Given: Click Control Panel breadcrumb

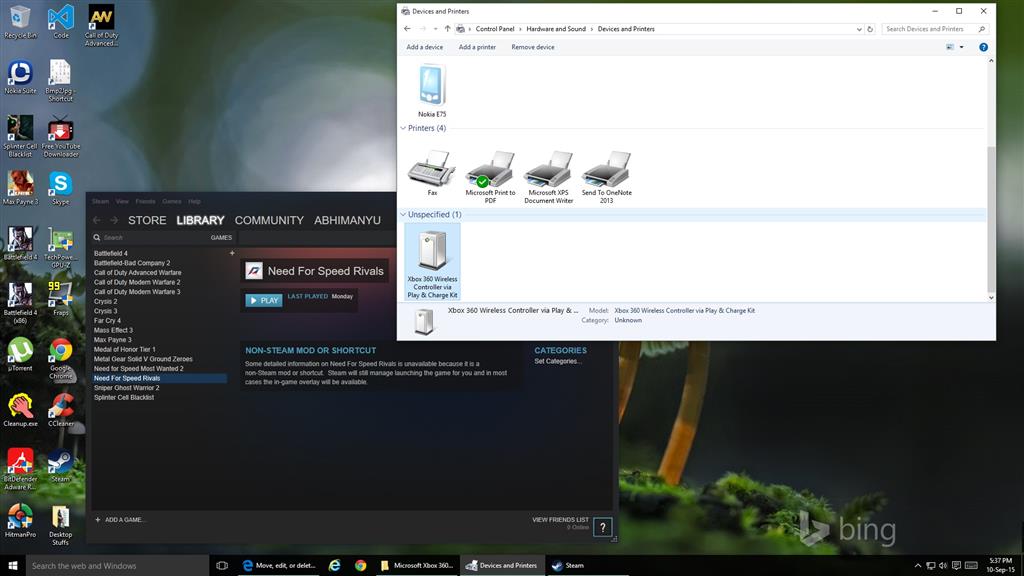Looking at the screenshot, I should tap(495, 29).
